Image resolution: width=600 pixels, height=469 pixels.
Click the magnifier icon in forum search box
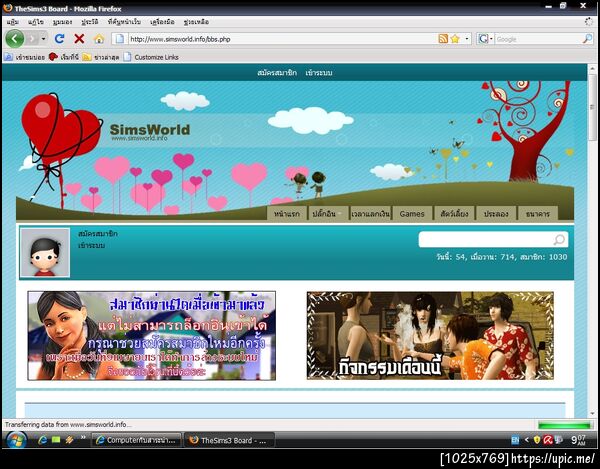point(559,239)
